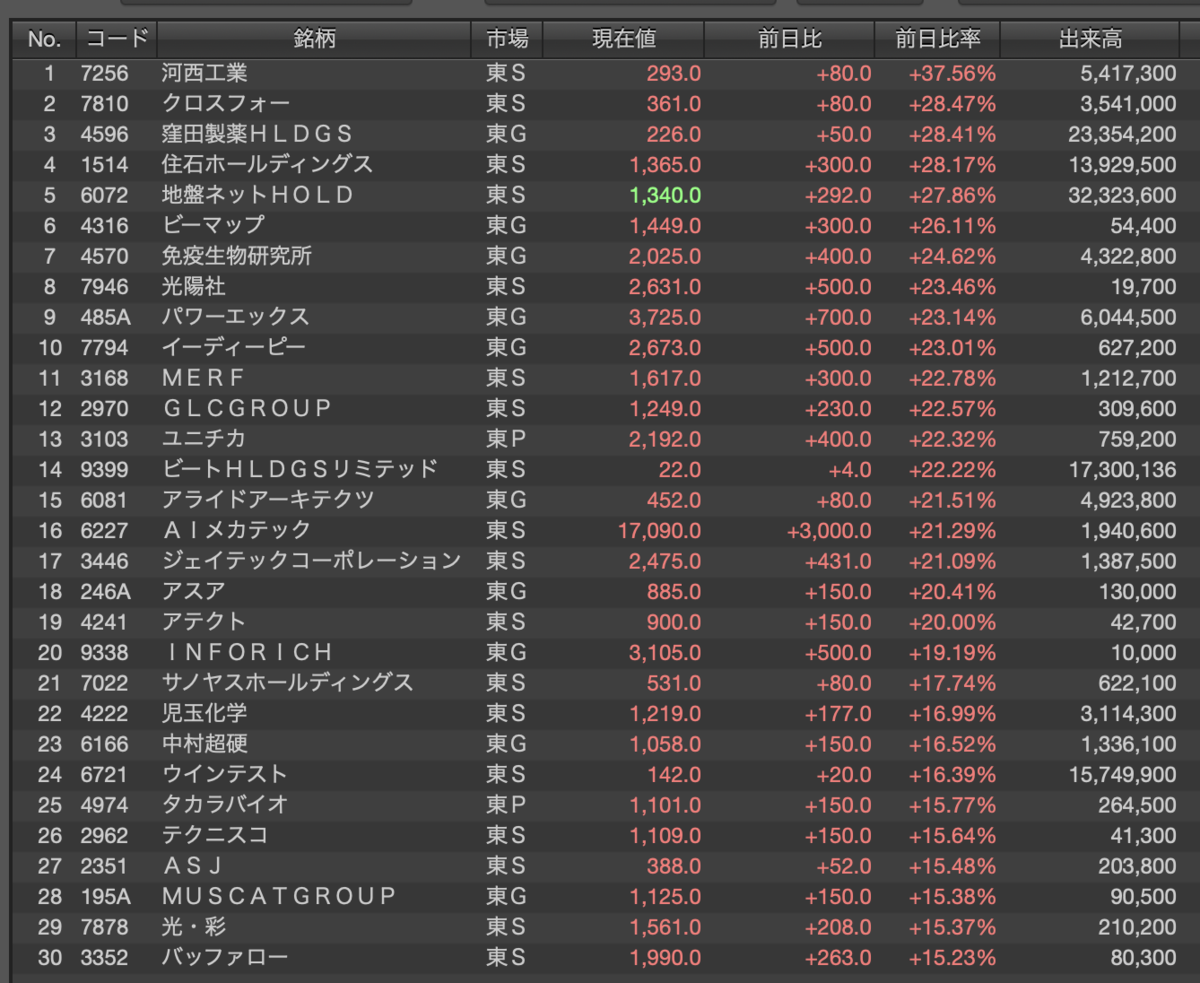Open 免疫生物研究所 stock entry
Viewport: 1200px width, 983px height.
click(x=237, y=256)
